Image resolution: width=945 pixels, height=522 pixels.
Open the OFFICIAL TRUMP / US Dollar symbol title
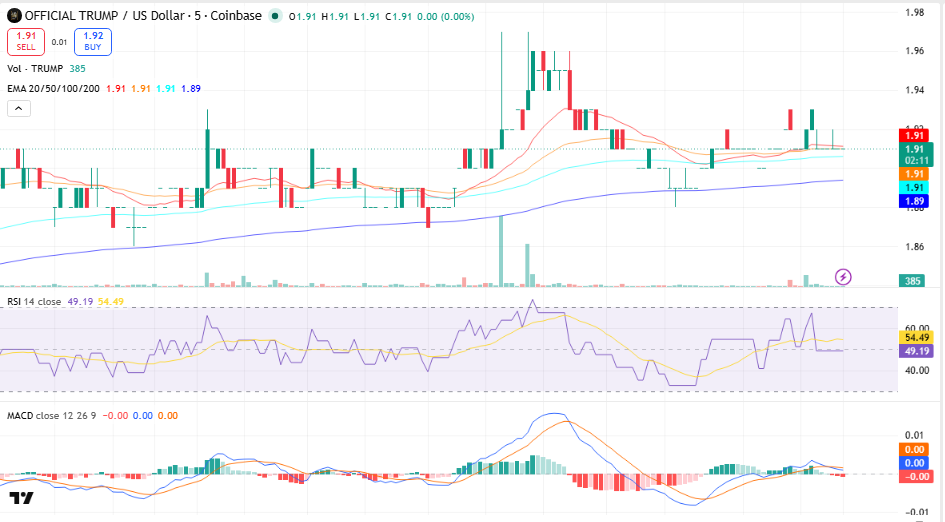[x=143, y=16]
